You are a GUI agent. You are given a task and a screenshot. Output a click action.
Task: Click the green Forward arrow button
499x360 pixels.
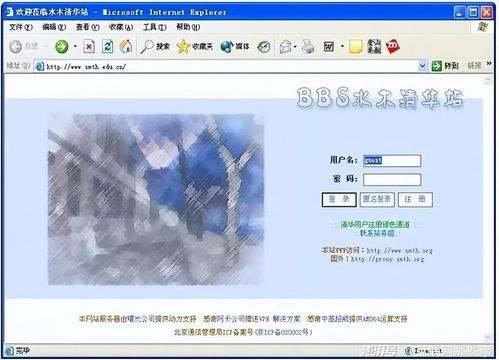[62, 46]
